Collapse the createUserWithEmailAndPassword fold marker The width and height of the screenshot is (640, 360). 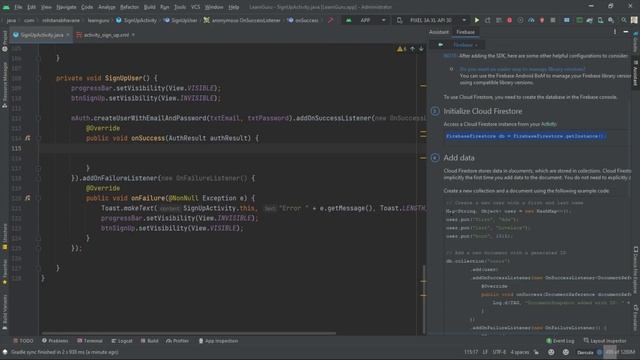38,118
